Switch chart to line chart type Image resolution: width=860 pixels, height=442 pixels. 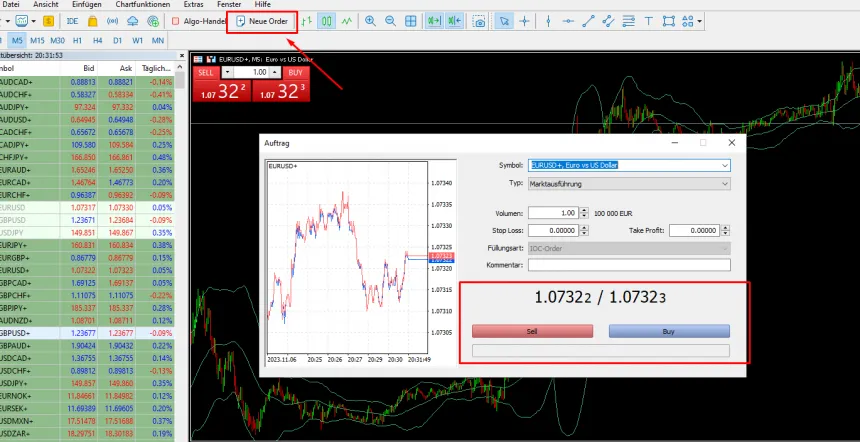[x=347, y=21]
